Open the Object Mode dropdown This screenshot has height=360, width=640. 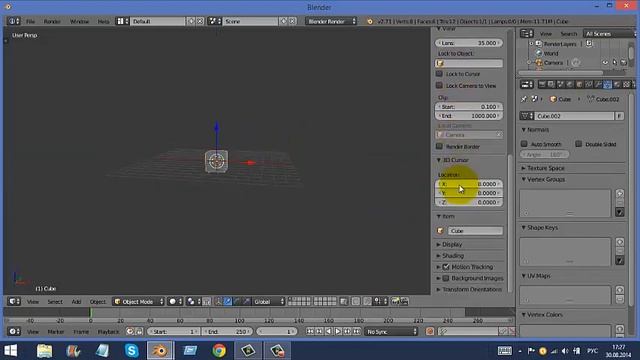coord(139,302)
